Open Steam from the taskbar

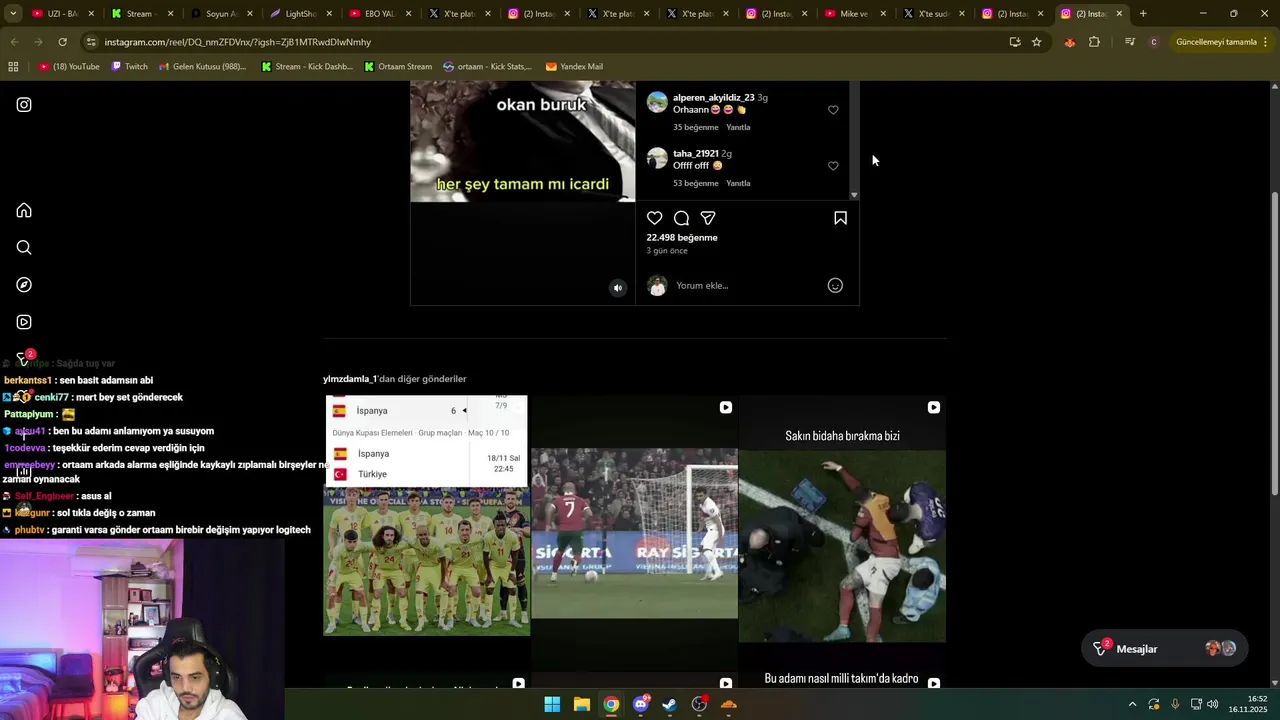click(x=670, y=704)
